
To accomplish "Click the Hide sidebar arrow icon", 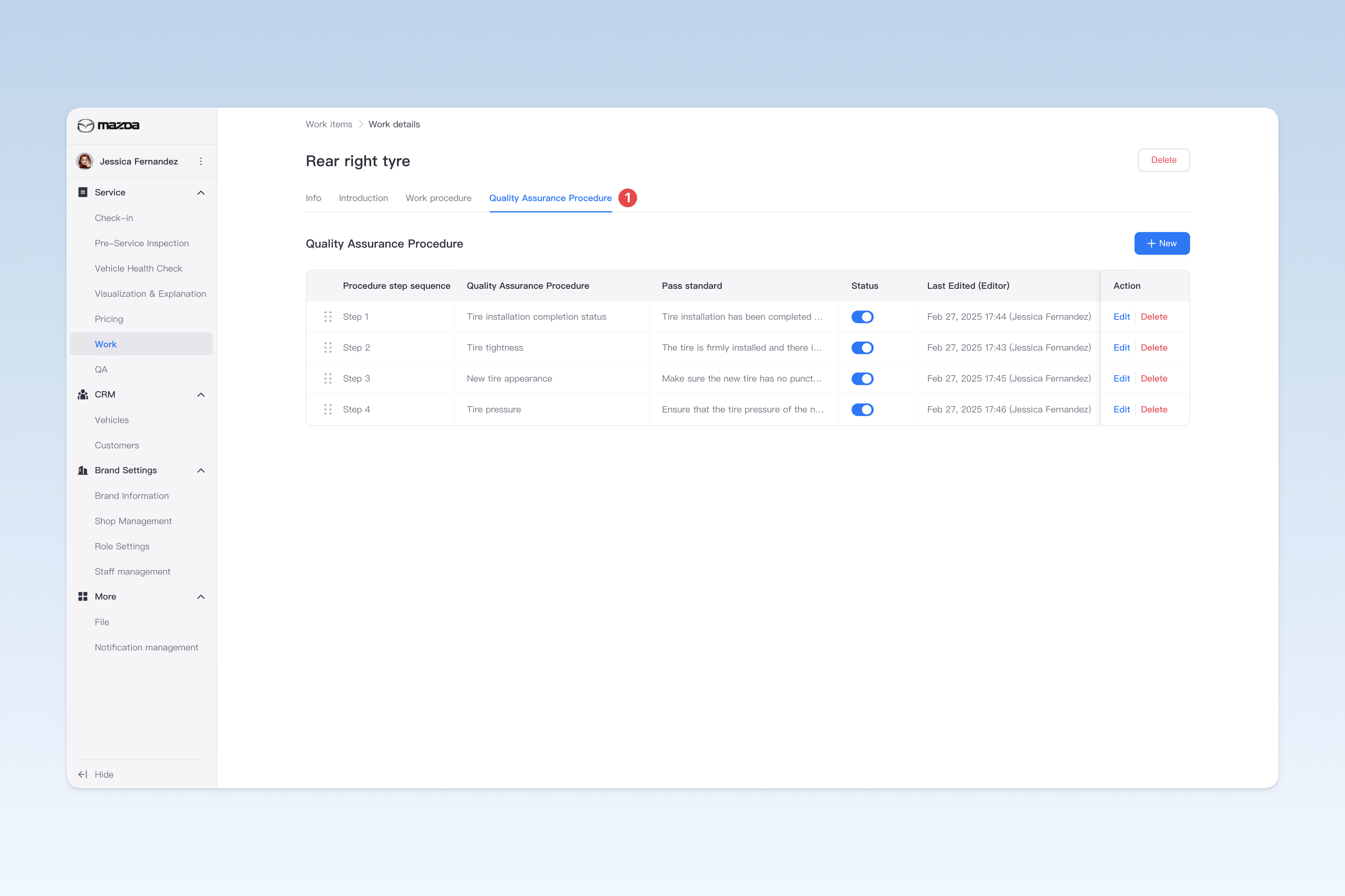I will tap(83, 774).
